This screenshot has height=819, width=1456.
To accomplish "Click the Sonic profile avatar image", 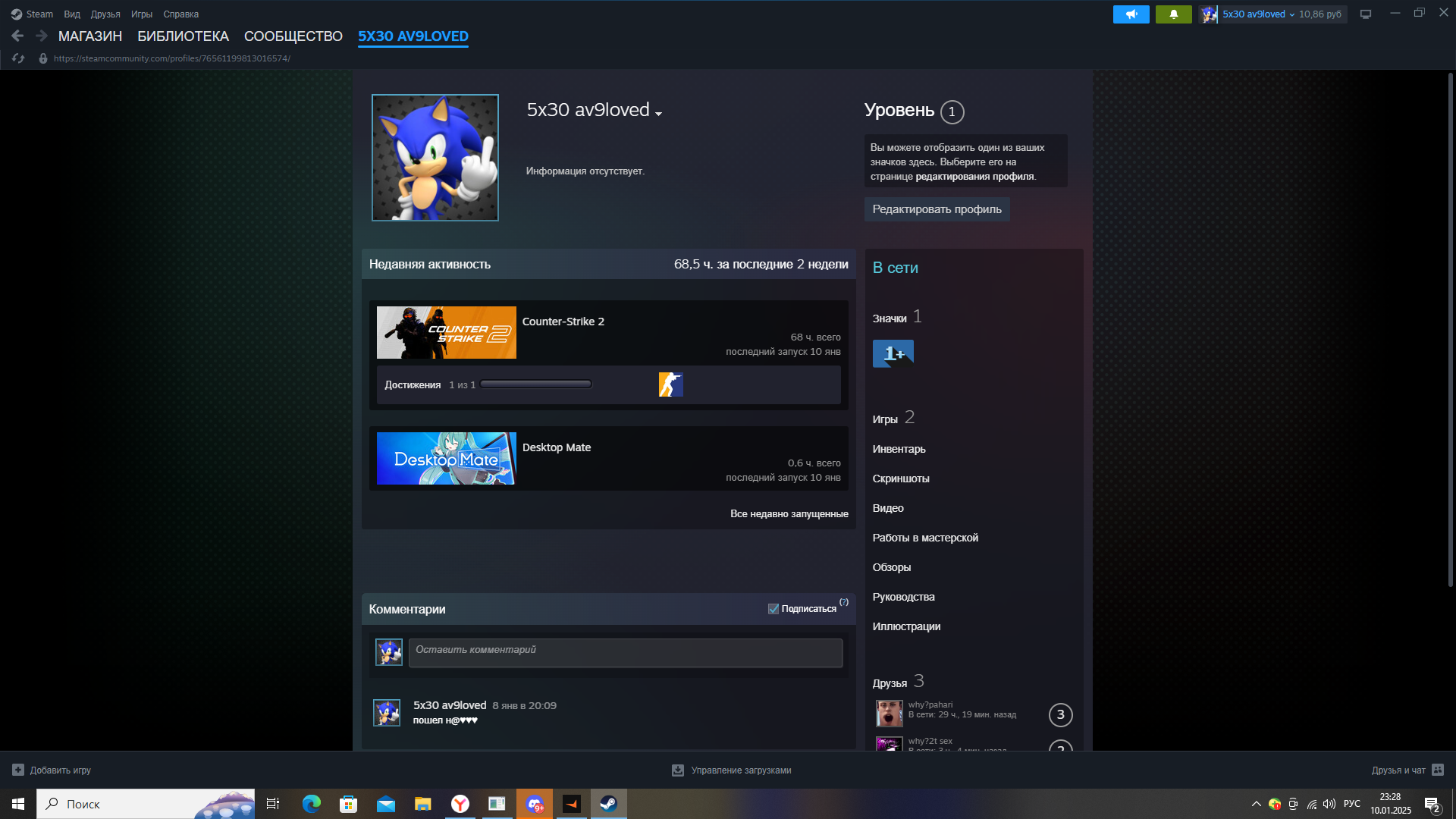I will [x=435, y=158].
